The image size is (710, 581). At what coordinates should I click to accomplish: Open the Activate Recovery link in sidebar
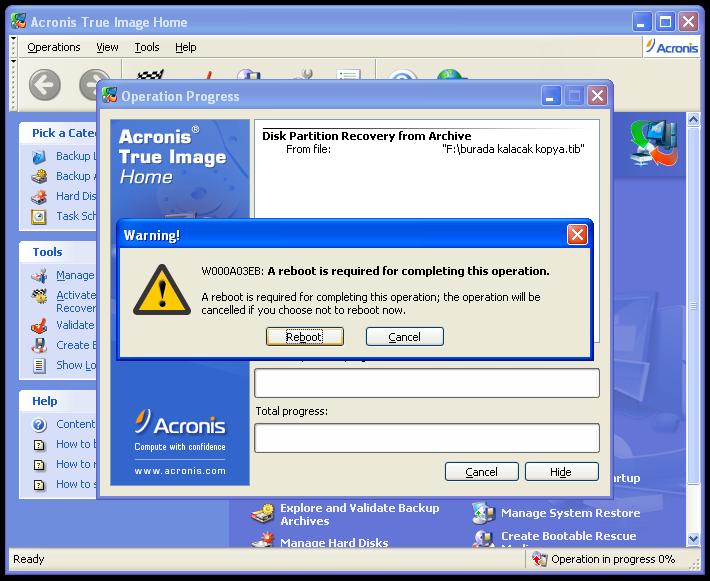[x=76, y=302]
